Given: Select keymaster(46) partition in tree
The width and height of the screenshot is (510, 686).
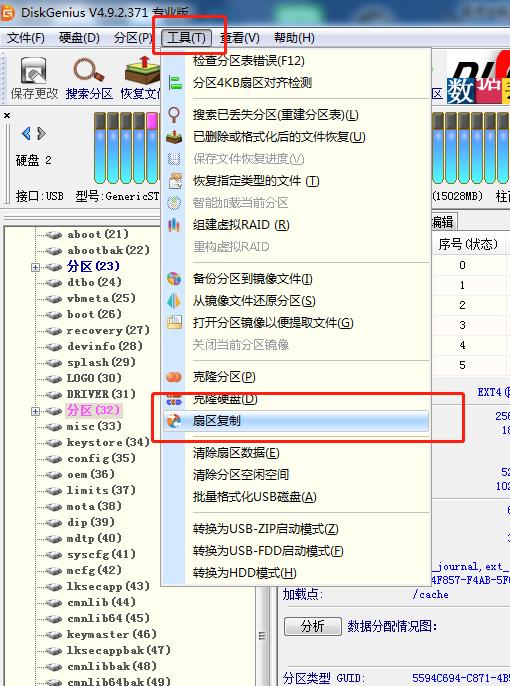Looking at the screenshot, I should pos(112,634).
